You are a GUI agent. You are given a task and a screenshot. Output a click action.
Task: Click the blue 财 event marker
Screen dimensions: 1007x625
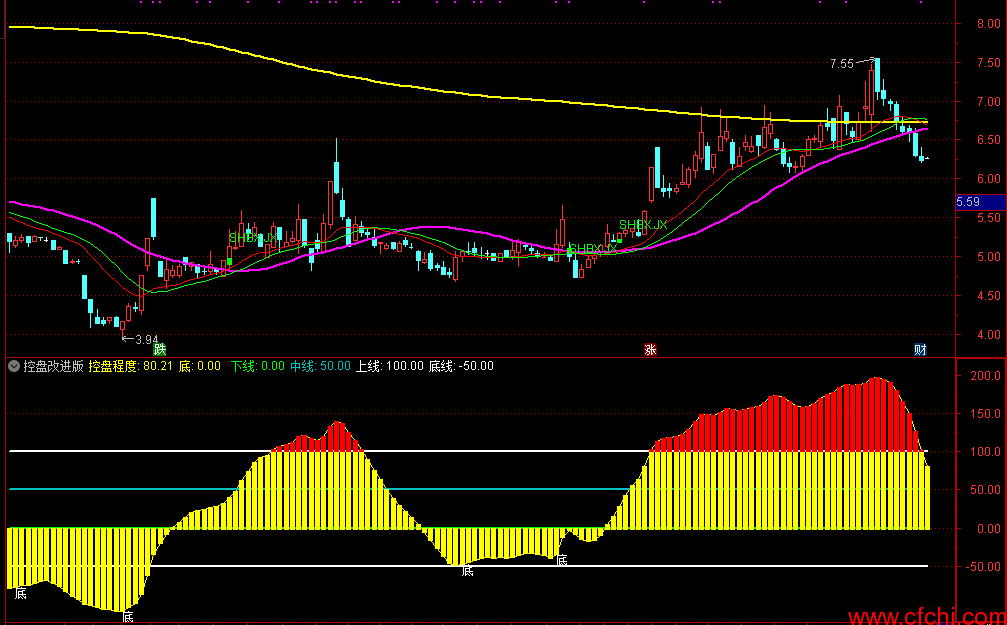click(x=921, y=350)
